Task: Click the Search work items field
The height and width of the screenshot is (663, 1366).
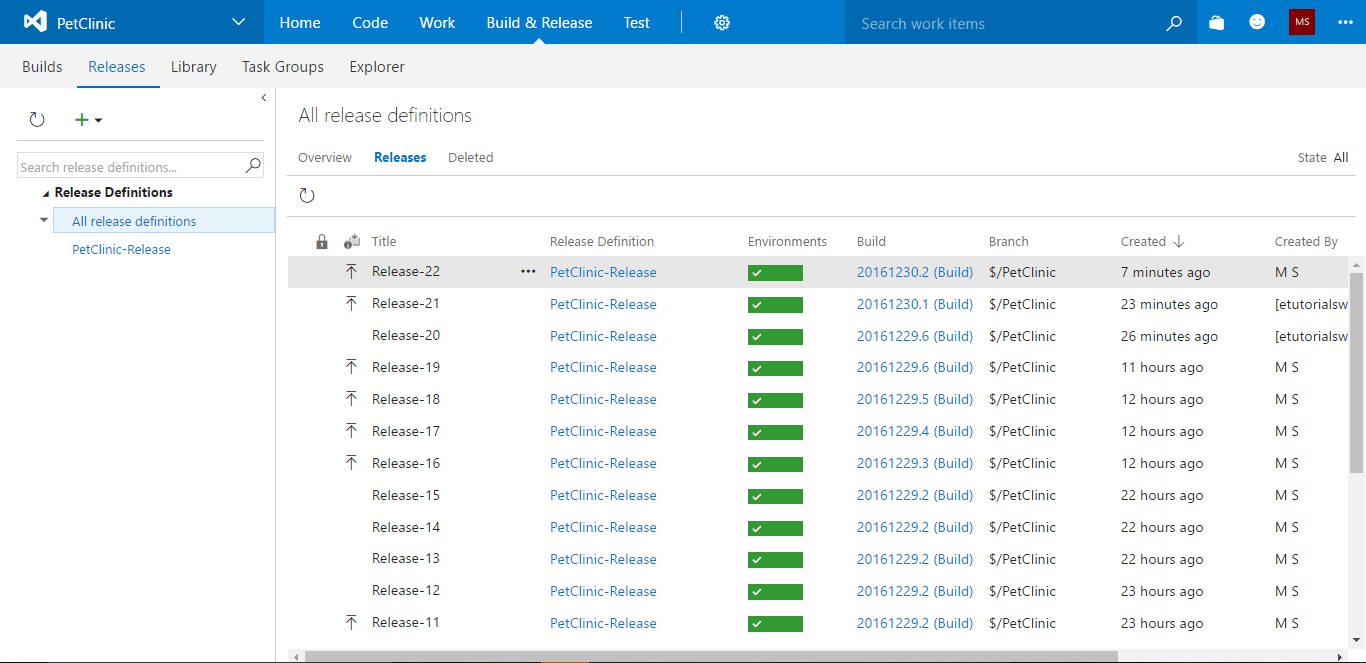Action: 1005,23
